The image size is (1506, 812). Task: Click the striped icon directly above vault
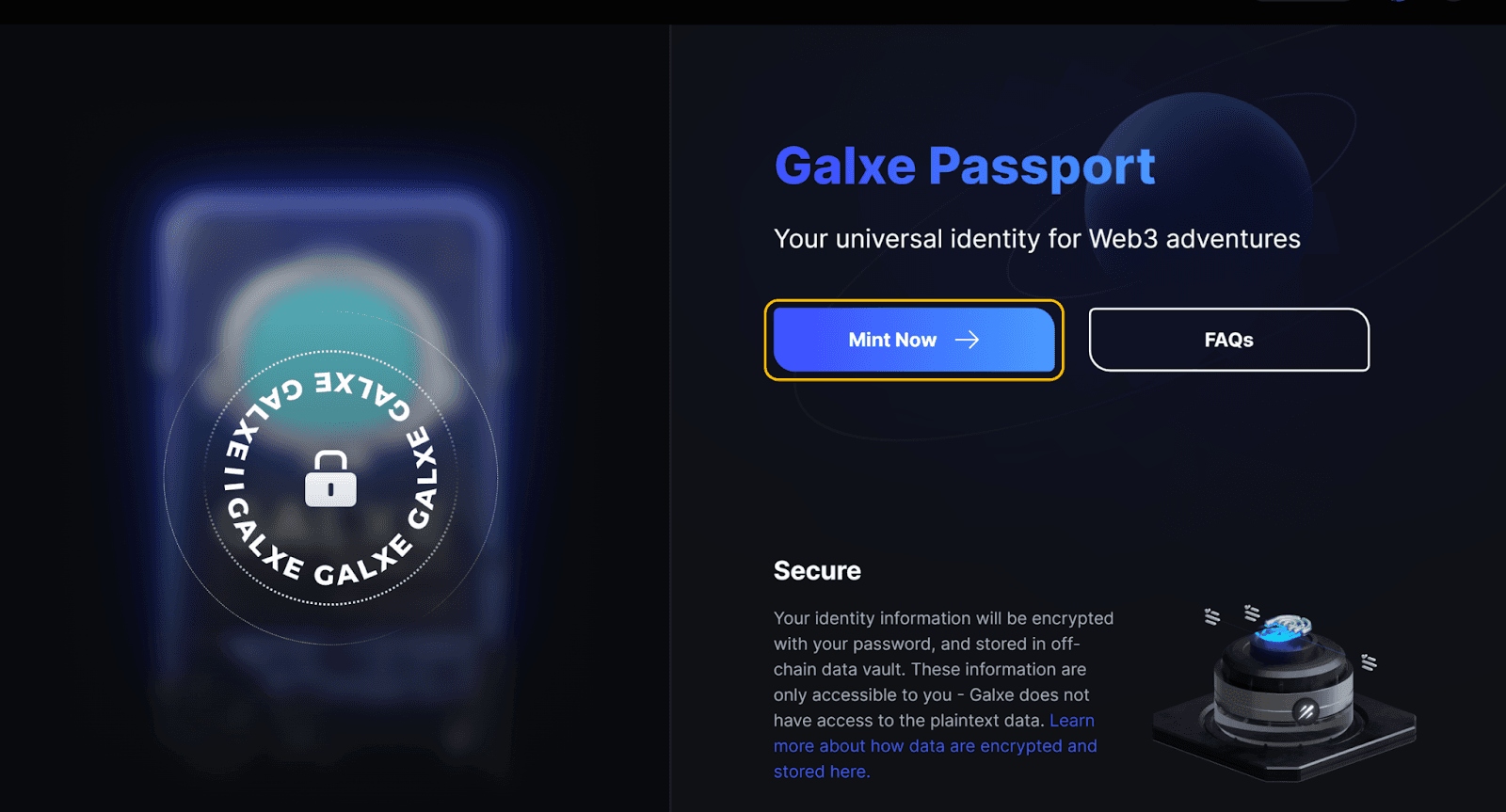1252,613
